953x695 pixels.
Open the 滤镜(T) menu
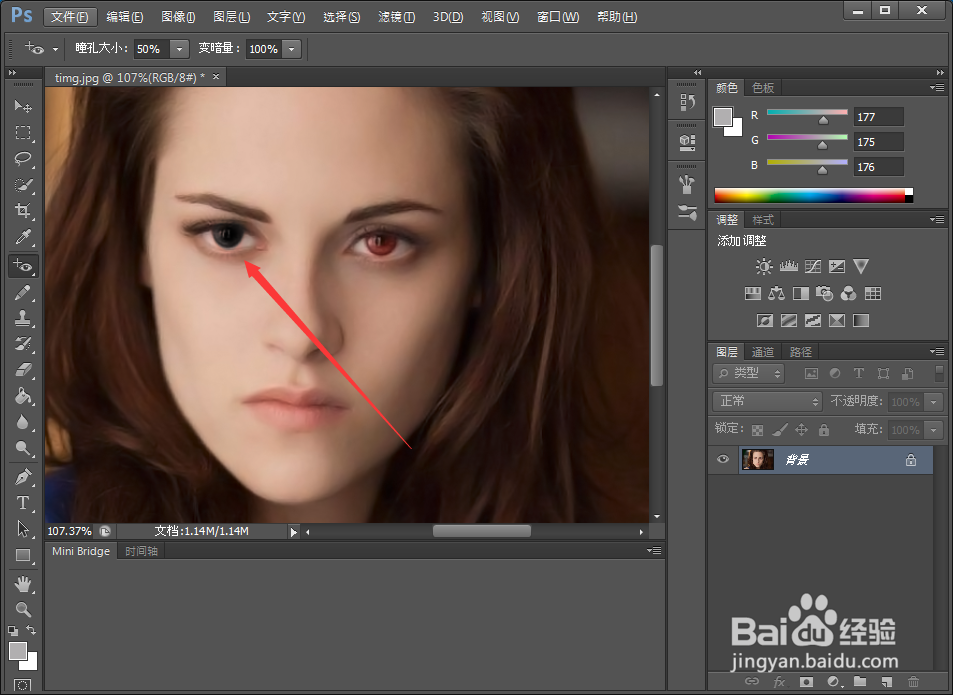pos(396,17)
